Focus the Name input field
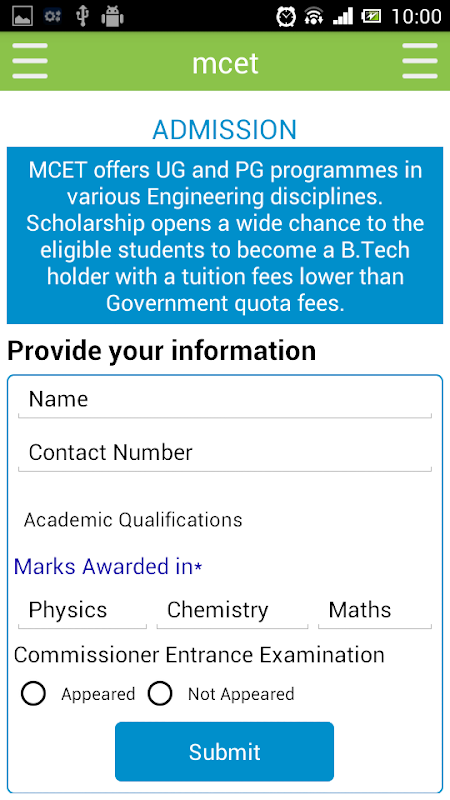The image size is (450, 800). tap(224, 400)
